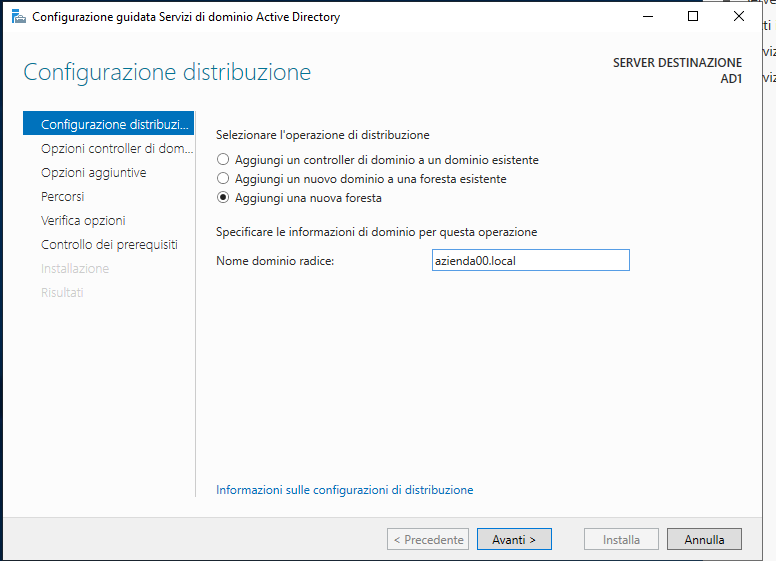The height and width of the screenshot is (561, 776).
Task: Click the wizard icon in title bar
Action: pyautogui.click(x=18, y=17)
